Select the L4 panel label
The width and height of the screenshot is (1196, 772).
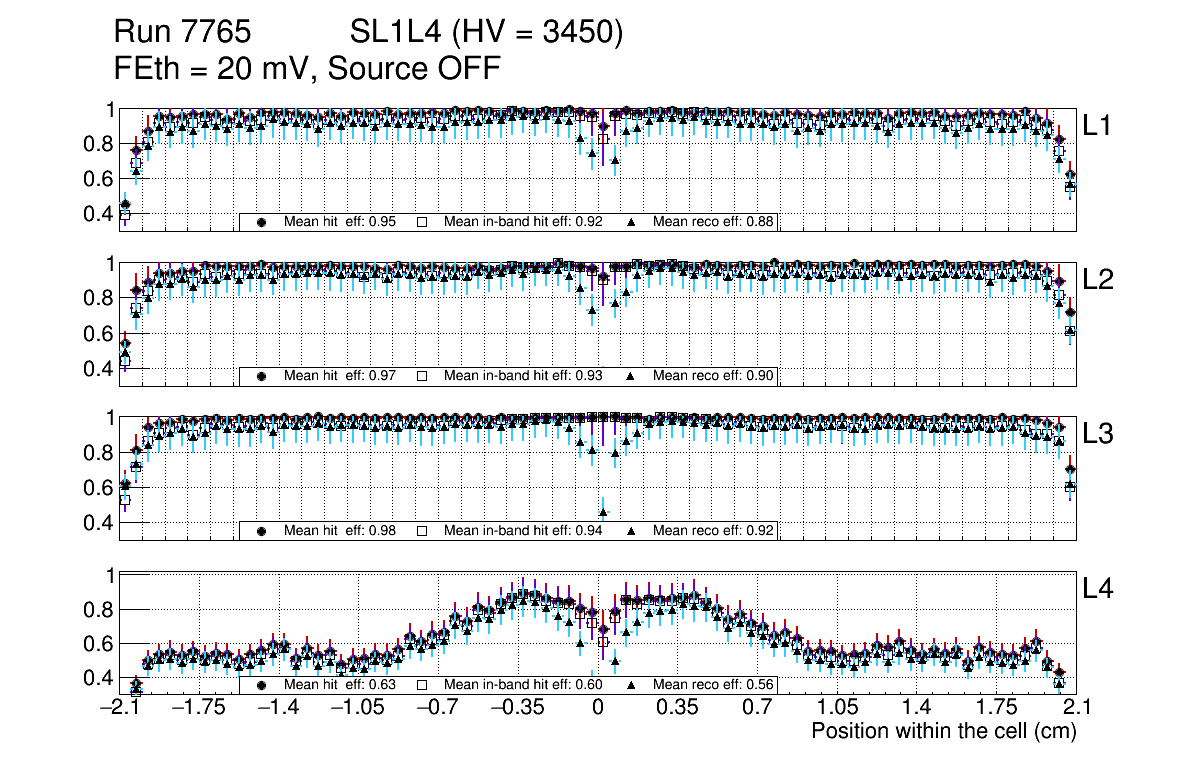[1098, 589]
